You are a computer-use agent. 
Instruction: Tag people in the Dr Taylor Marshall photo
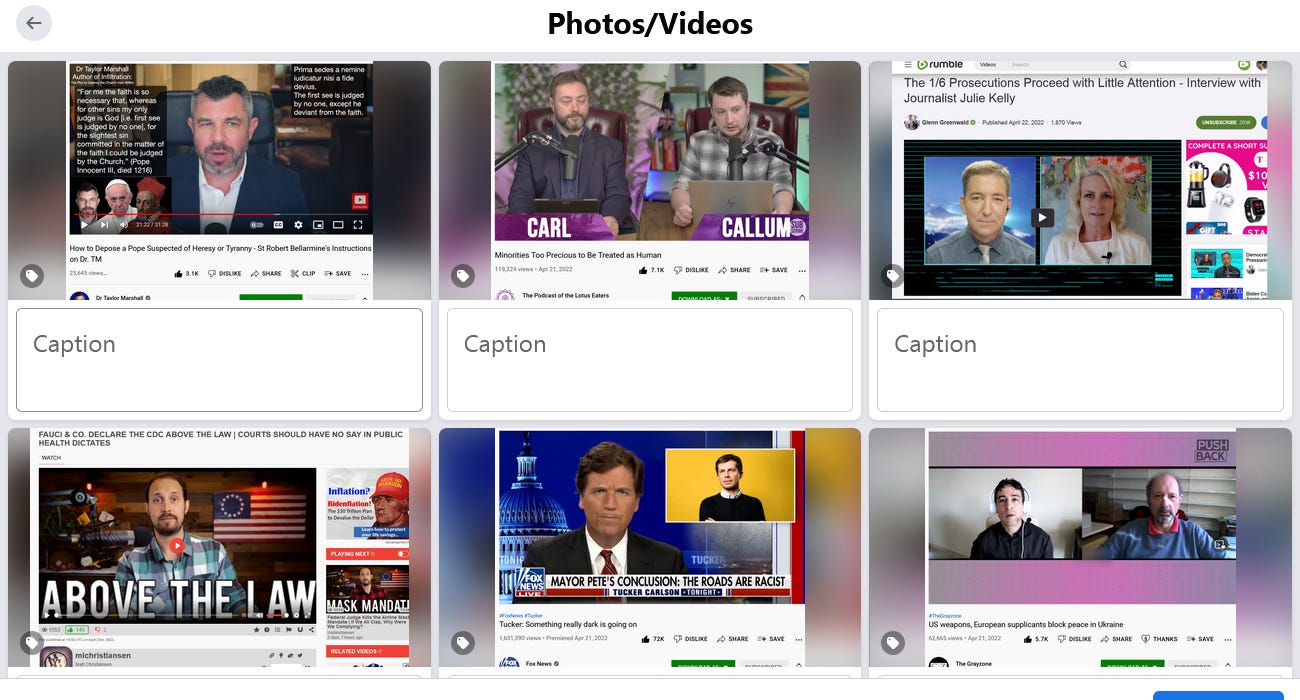[32, 276]
